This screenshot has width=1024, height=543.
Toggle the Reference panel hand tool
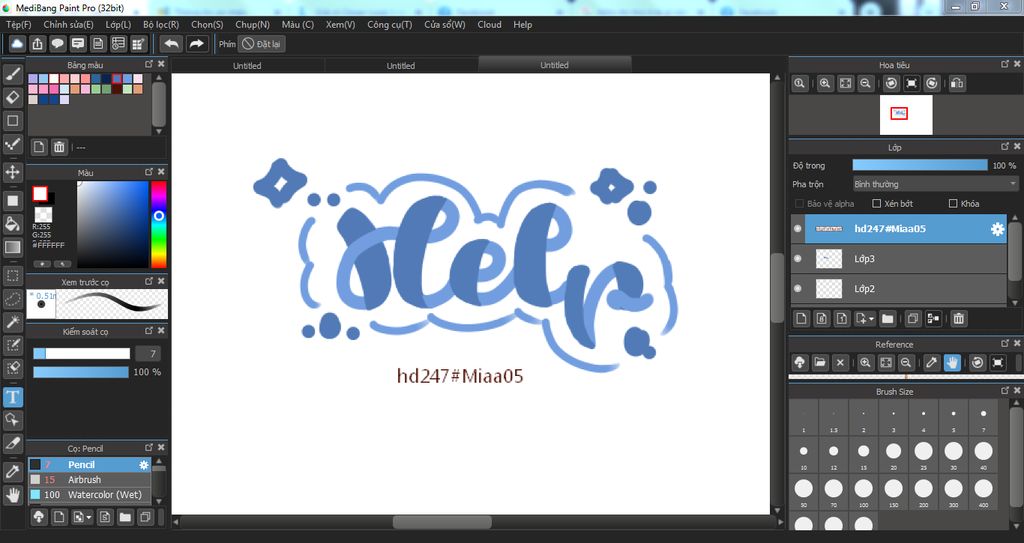[x=952, y=363]
